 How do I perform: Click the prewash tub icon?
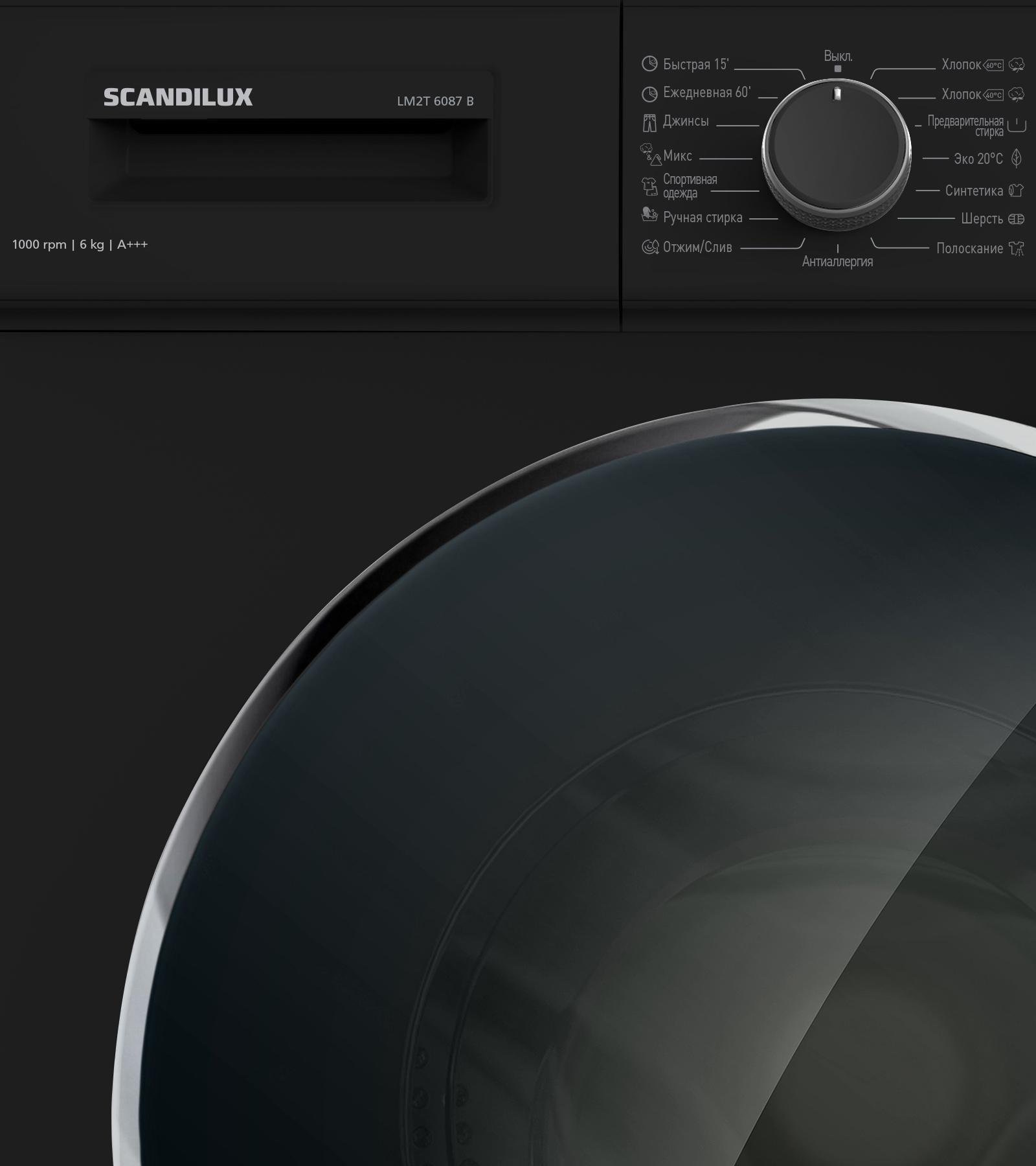(x=1017, y=125)
